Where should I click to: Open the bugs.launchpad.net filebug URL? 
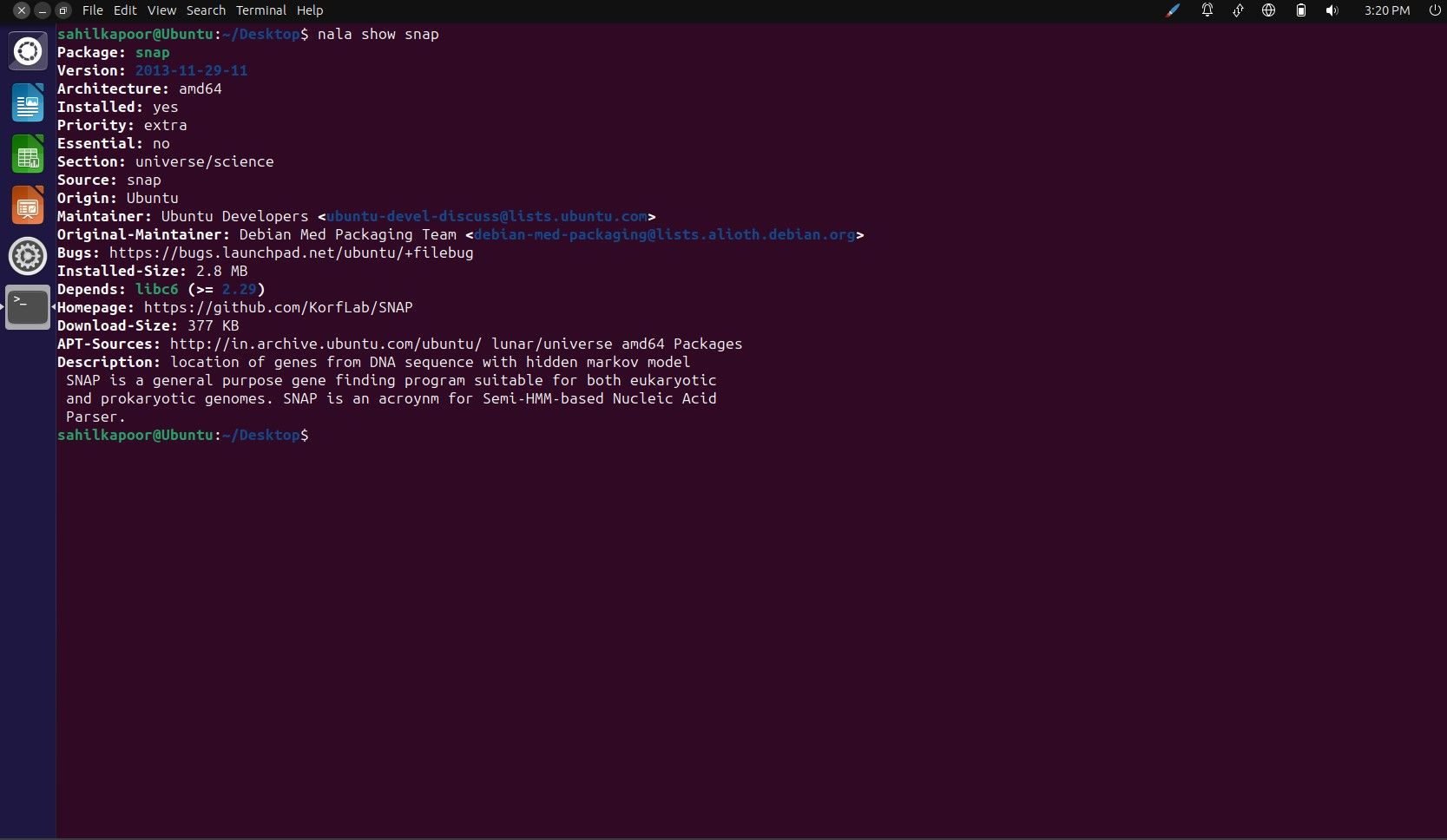pyautogui.click(x=292, y=253)
